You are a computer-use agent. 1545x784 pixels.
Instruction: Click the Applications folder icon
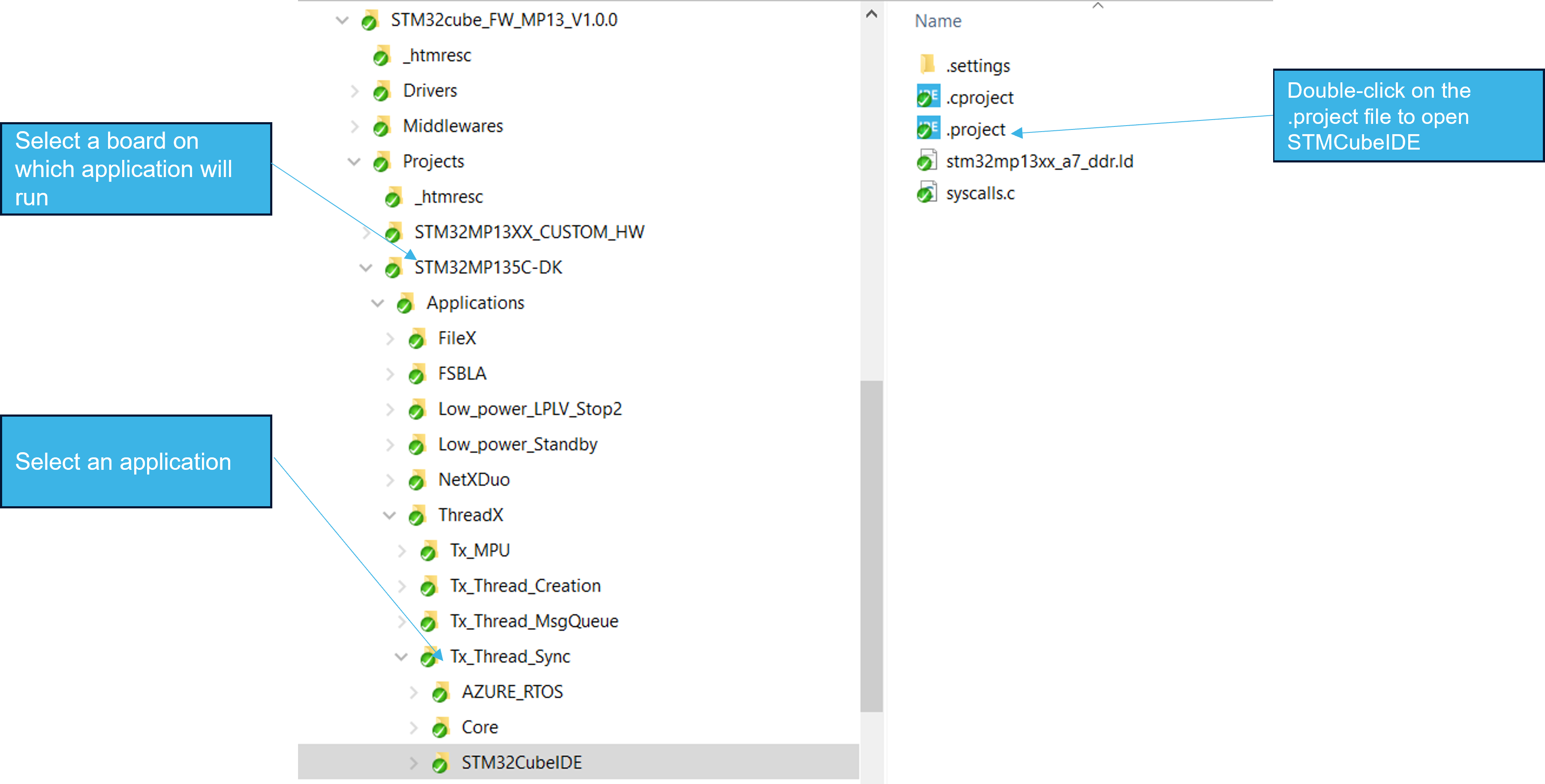click(x=406, y=303)
